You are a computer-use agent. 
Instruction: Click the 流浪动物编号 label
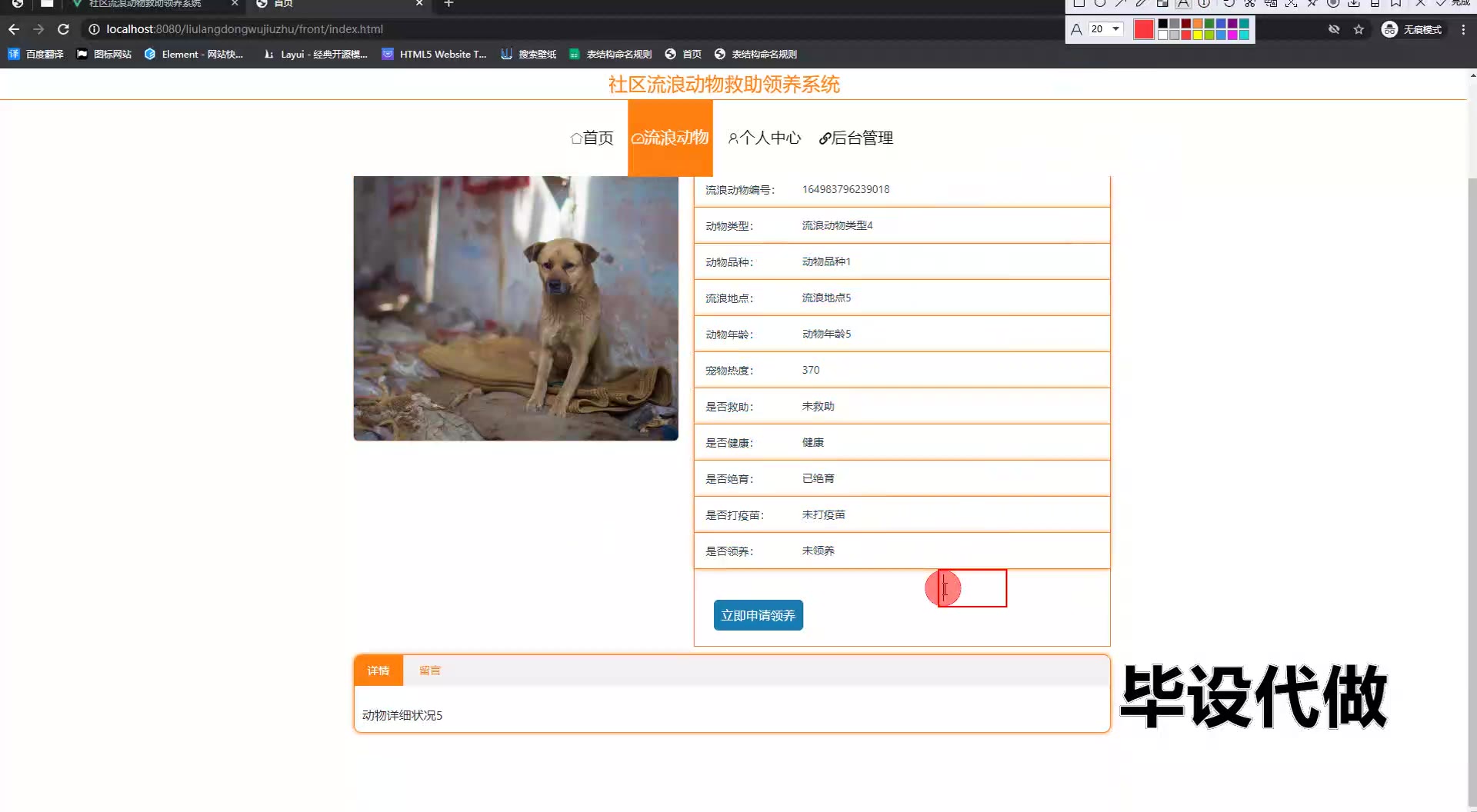(740, 190)
